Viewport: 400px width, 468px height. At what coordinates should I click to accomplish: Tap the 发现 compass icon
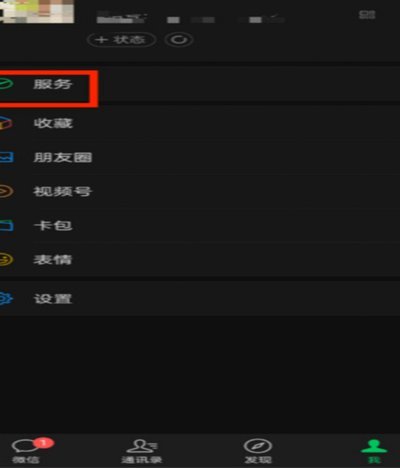click(x=258, y=446)
